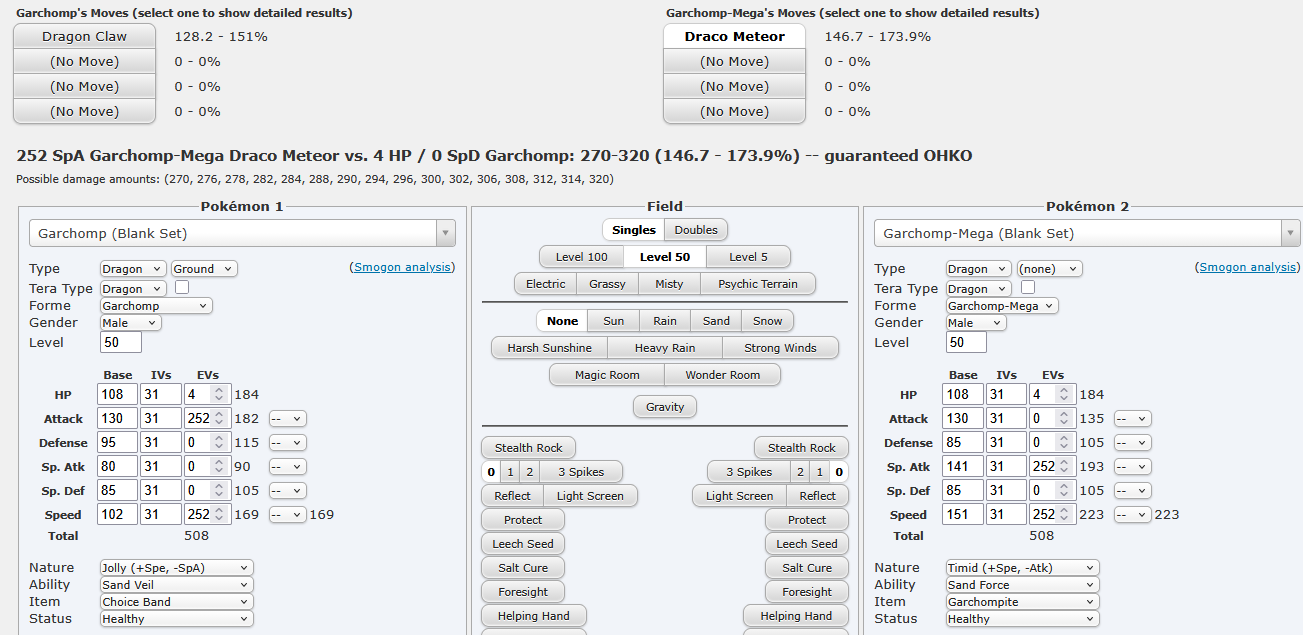Click Pokémon 1 Level input field

tap(120, 342)
